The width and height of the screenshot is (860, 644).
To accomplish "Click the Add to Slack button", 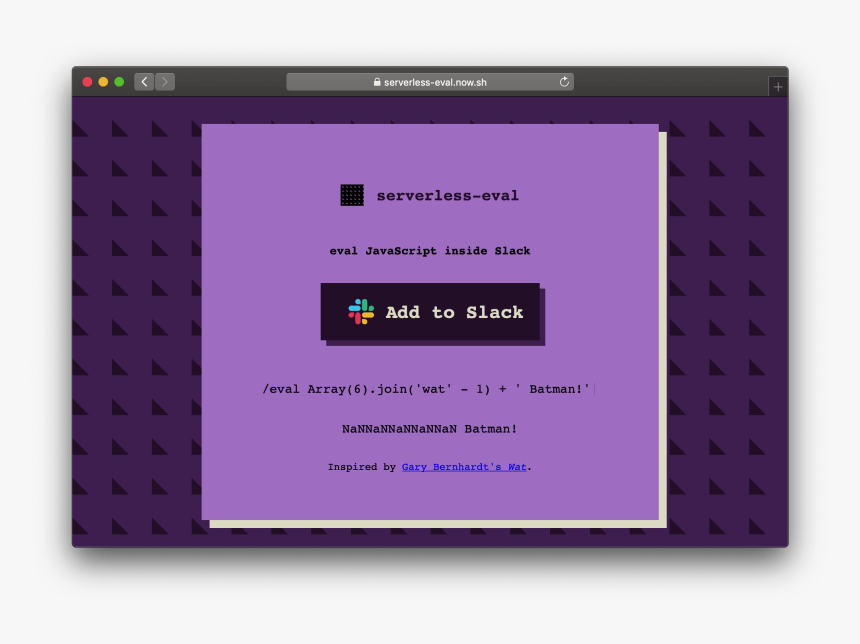I will click(x=430, y=312).
